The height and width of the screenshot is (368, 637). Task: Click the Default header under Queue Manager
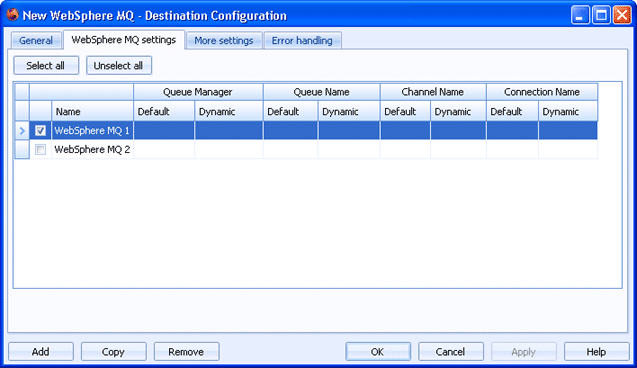tap(164, 111)
